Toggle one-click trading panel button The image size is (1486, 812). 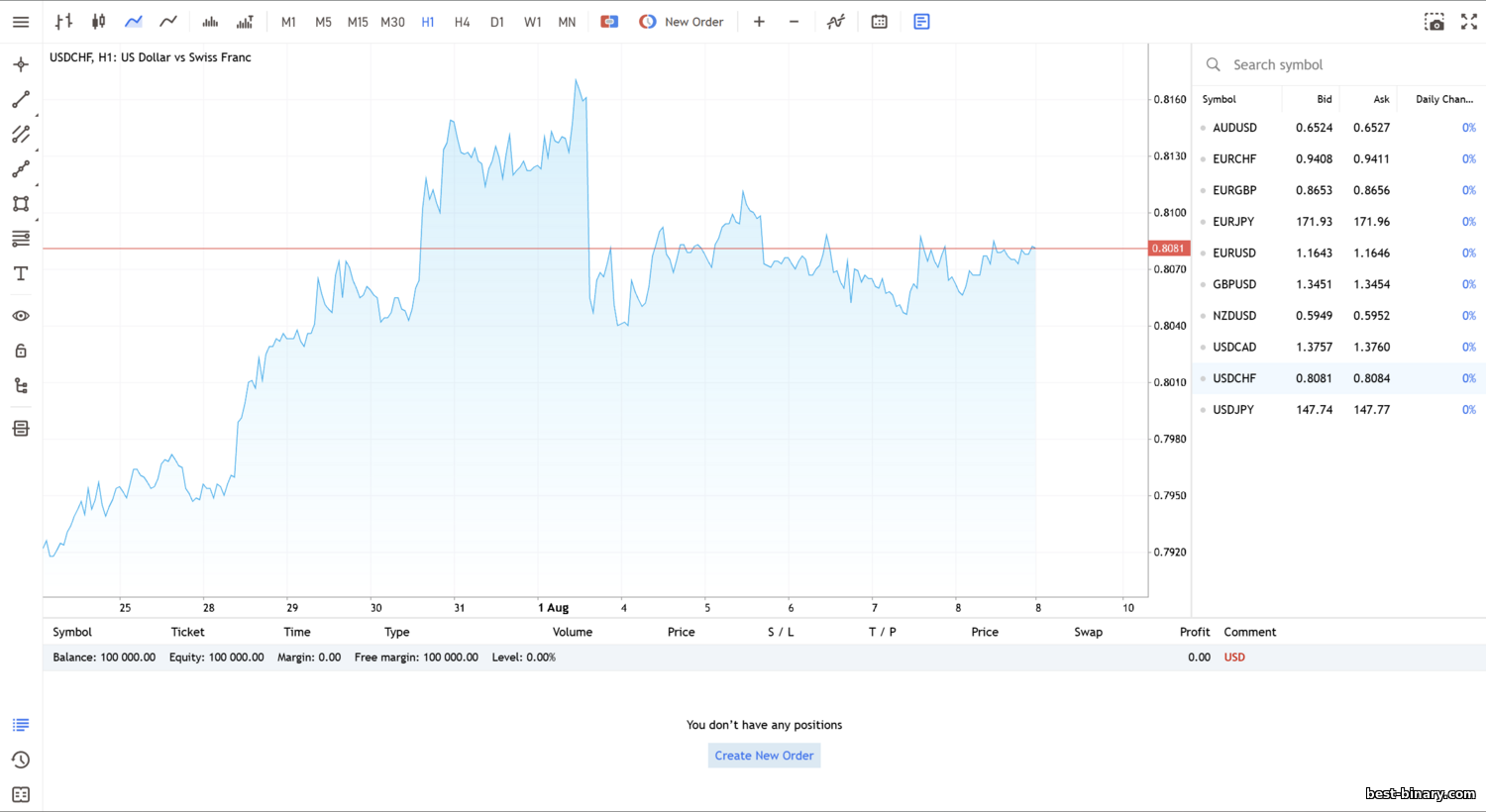pyautogui.click(x=609, y=22)
